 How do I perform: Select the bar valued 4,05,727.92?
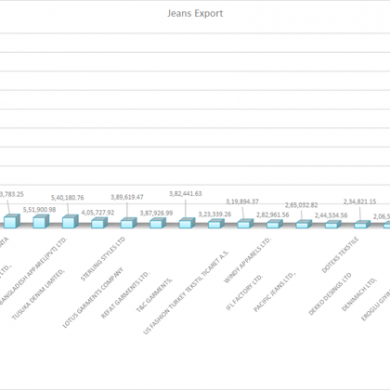pos(99,223)
